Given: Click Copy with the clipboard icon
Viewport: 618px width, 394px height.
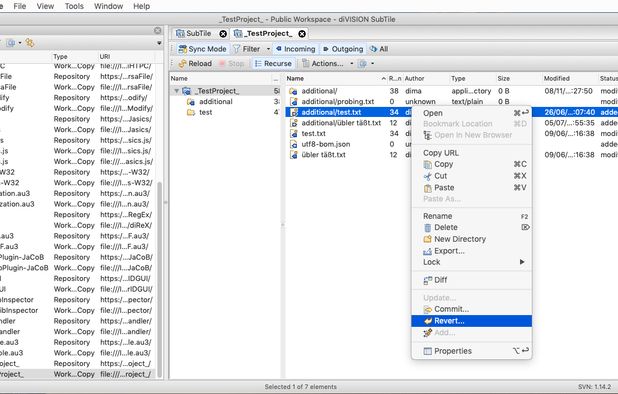Looking at the screenshot, I should [x=471, y=164].
